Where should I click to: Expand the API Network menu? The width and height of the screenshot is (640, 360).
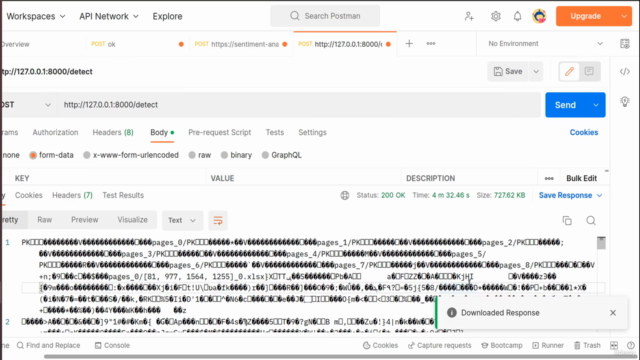point(109,16)
